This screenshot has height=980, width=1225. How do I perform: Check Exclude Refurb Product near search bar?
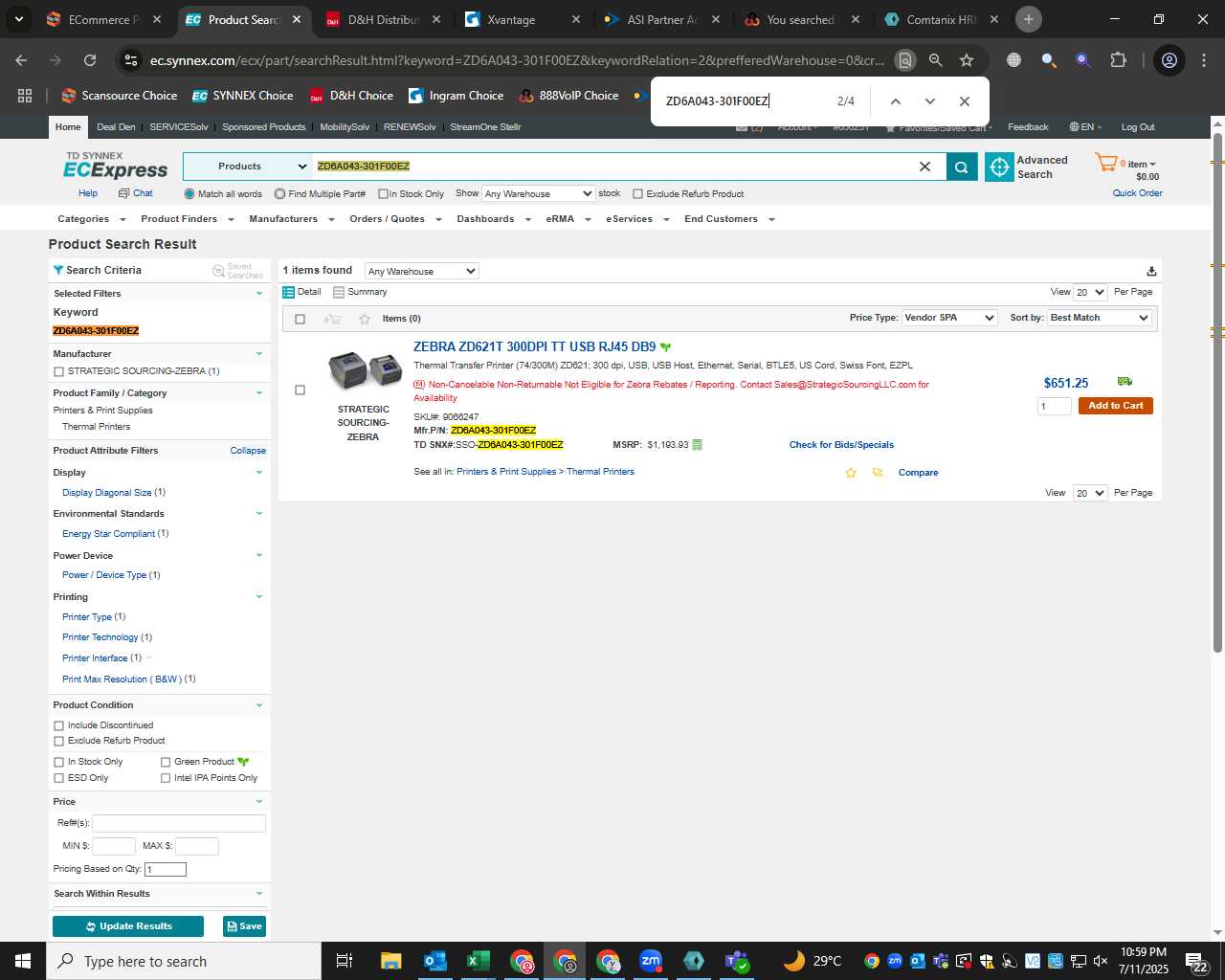tap(637, 194)
